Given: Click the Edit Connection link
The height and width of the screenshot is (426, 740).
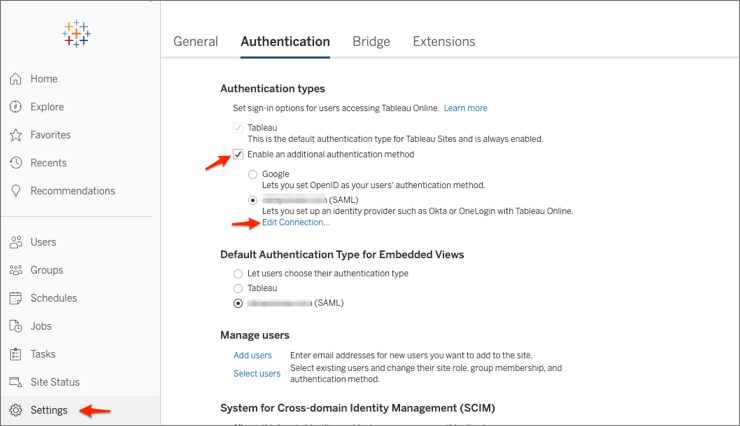Looking at the screenshot, I should [295, 222].
